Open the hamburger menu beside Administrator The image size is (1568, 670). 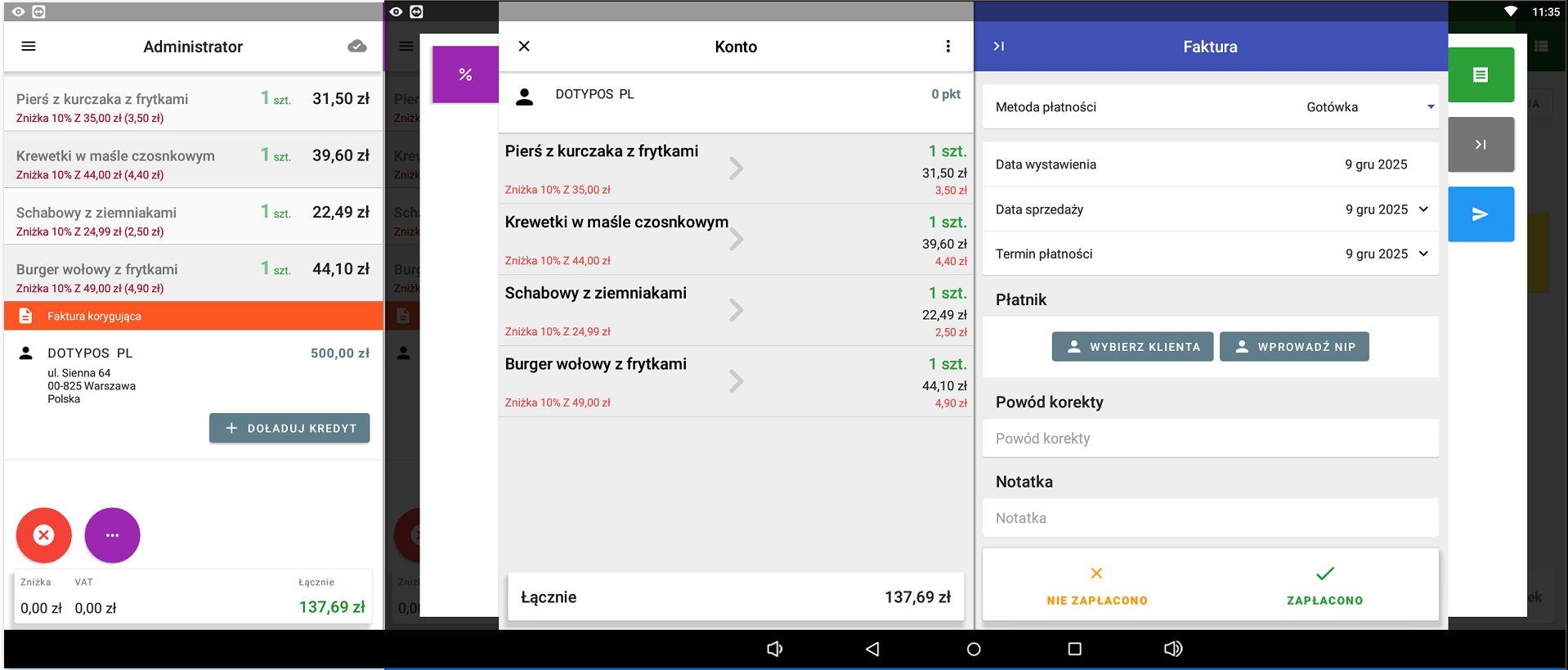pos(29,47)
